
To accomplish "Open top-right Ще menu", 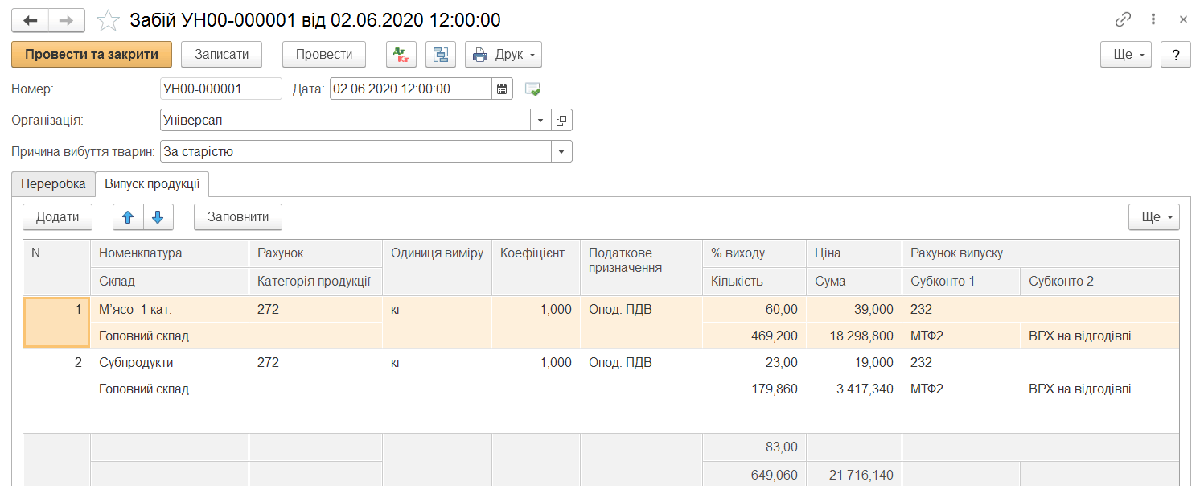I will pyautogui.click(x=1127, y=54).
